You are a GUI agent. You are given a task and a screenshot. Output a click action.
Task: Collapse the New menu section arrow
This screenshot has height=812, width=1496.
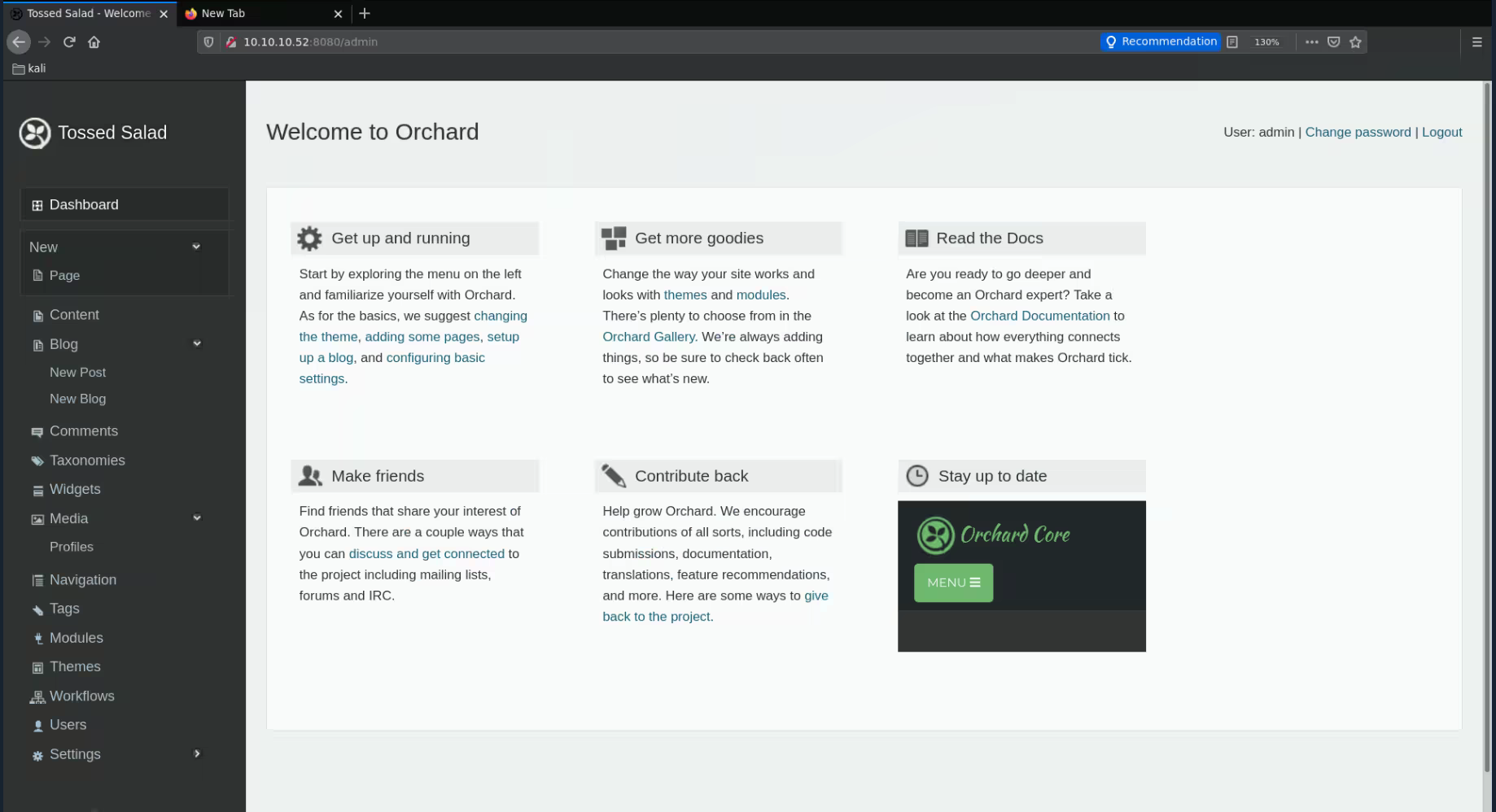[x=196, y=247]
